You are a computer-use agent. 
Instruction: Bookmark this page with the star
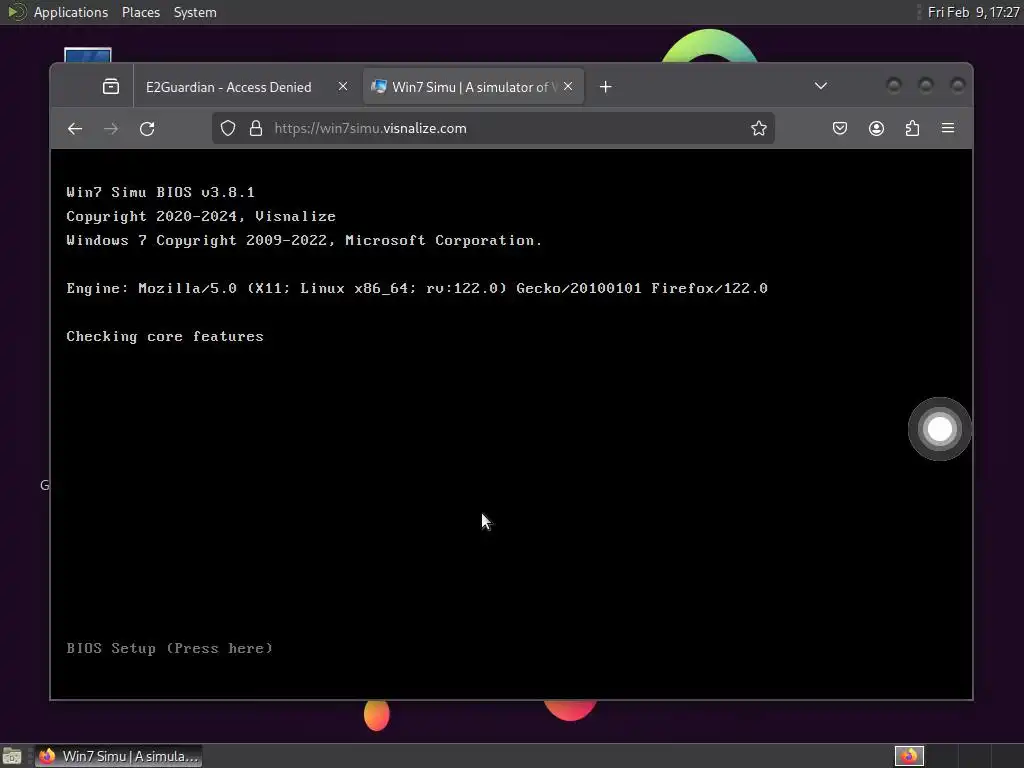coord(758,128)
